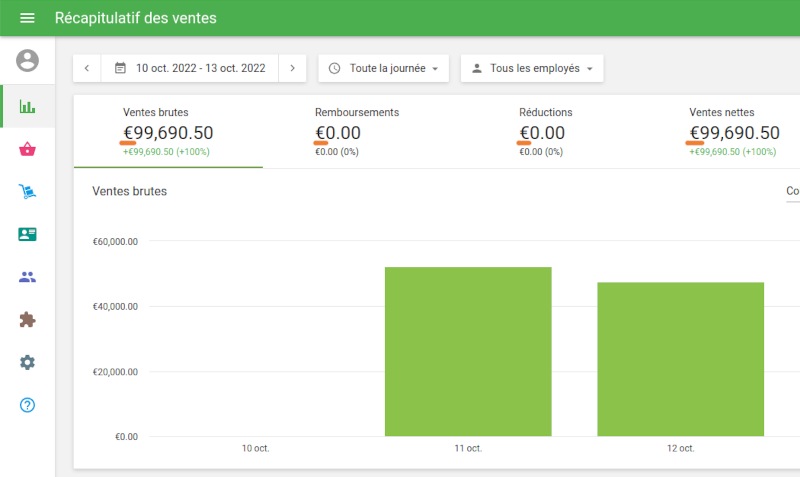This screenshot has width=800, height=477.
Task: Click the user account profile icon
Action: pos(27,60)
